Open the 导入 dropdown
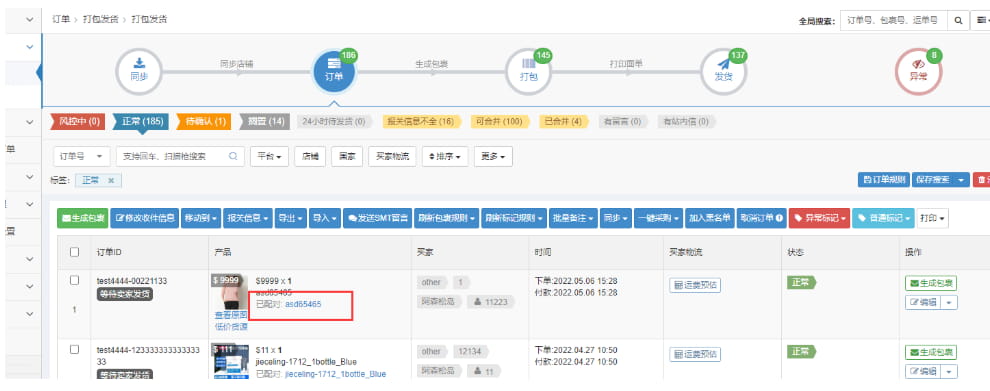990x391 pixels. 325,218
